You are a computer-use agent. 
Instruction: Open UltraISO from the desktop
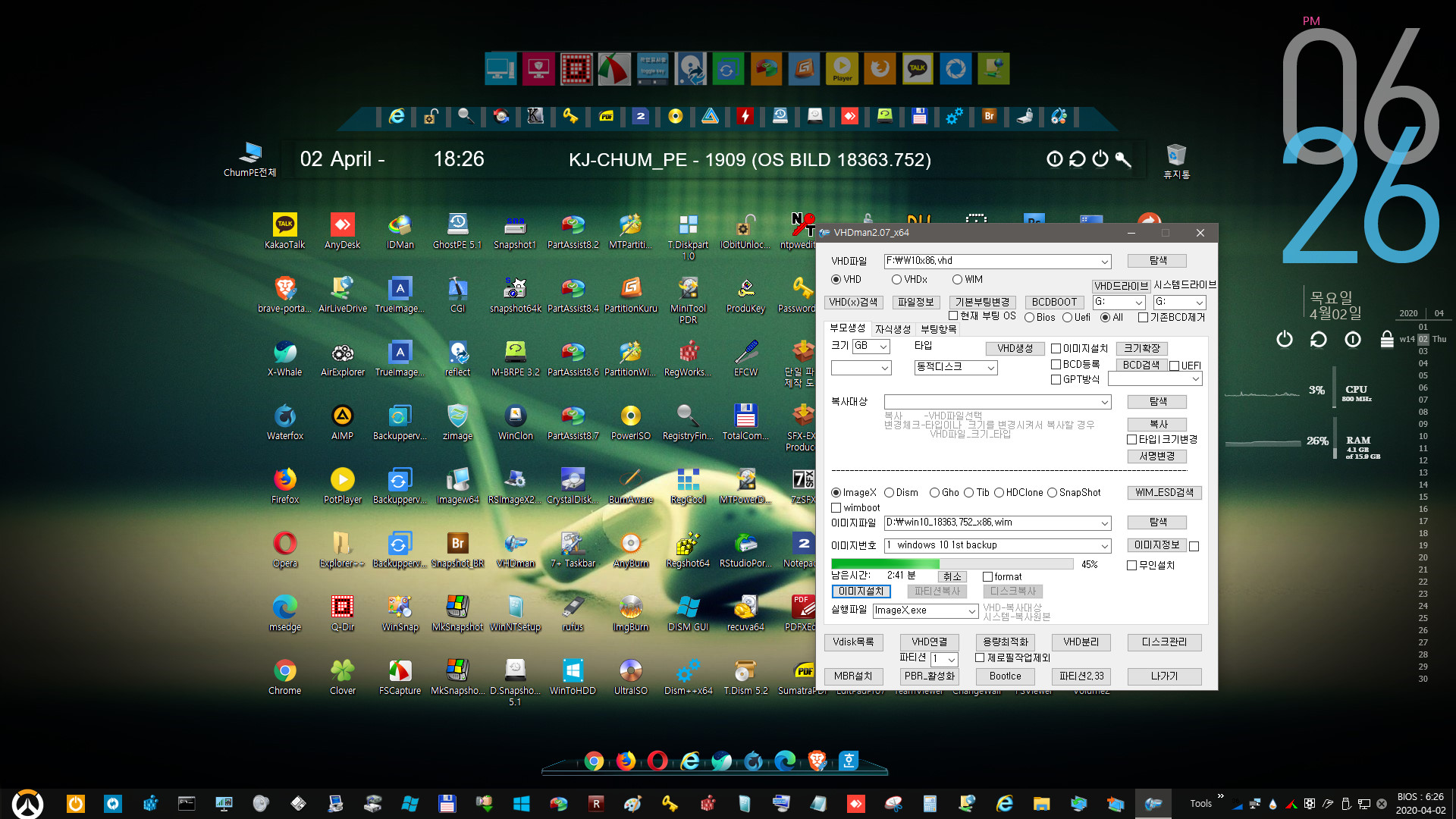click(x=630, y=676)
